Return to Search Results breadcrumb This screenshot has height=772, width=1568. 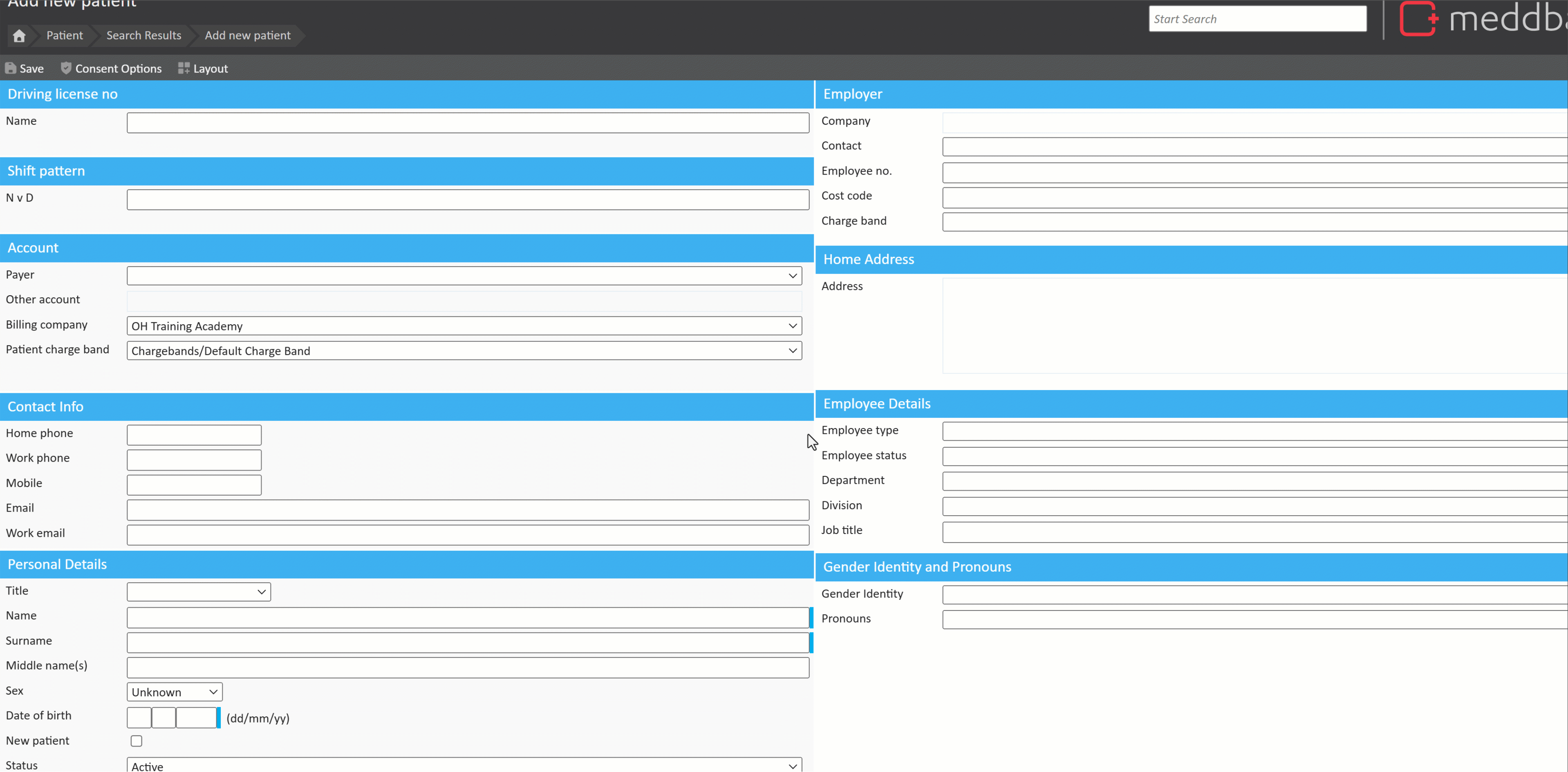143,35
